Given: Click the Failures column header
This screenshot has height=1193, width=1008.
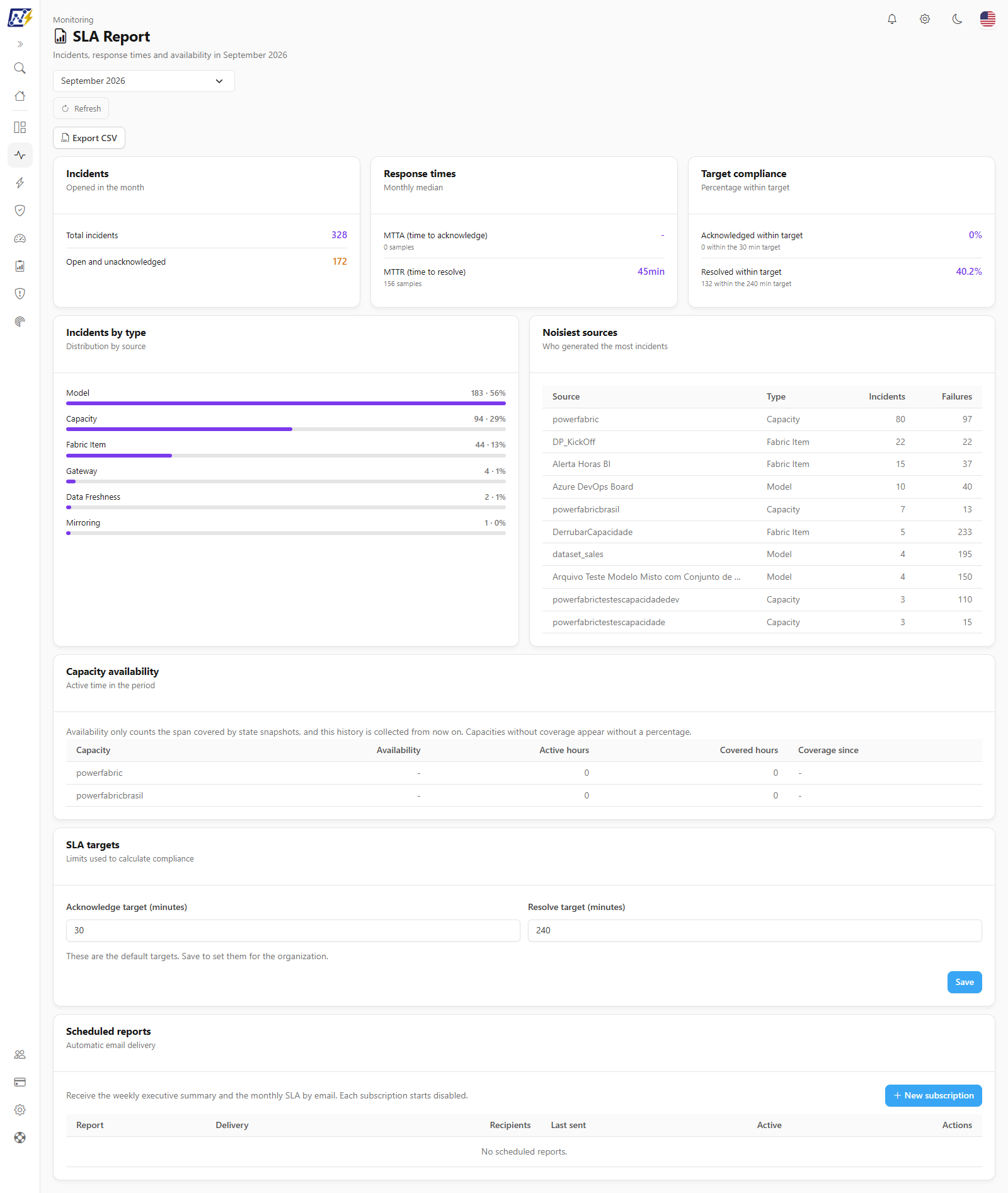Looking at the screenshot, I should tap(956, 396).
